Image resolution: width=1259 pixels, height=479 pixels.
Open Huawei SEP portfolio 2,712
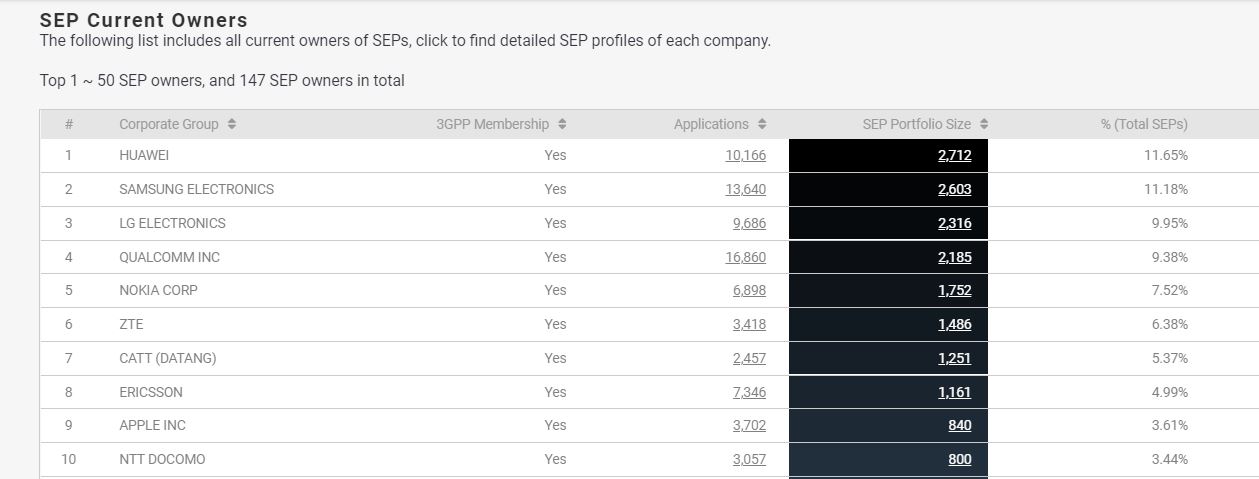(955, 155)
